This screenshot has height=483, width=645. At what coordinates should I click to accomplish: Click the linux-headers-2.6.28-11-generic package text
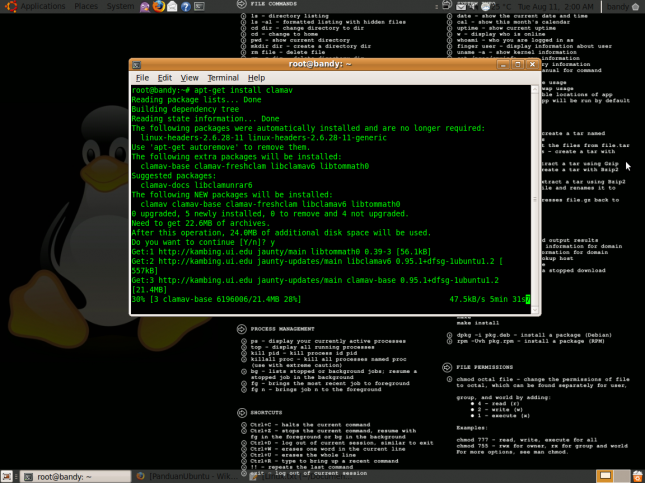[317, 138]
